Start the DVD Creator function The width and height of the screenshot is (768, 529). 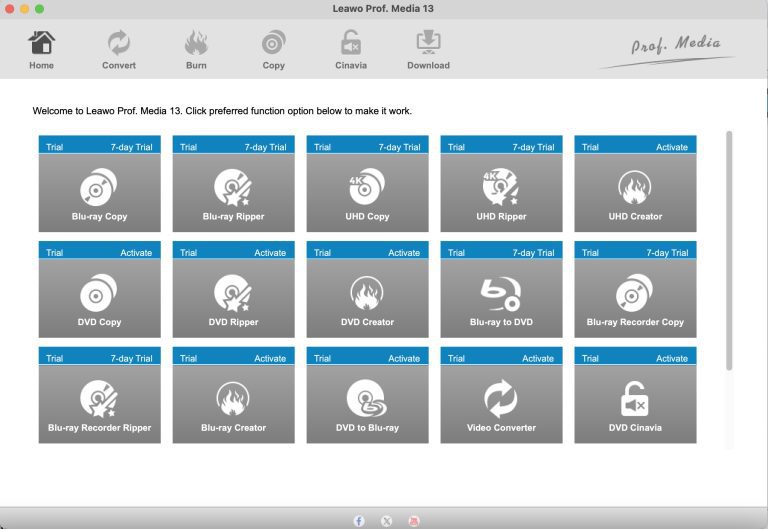pos(367,298)
